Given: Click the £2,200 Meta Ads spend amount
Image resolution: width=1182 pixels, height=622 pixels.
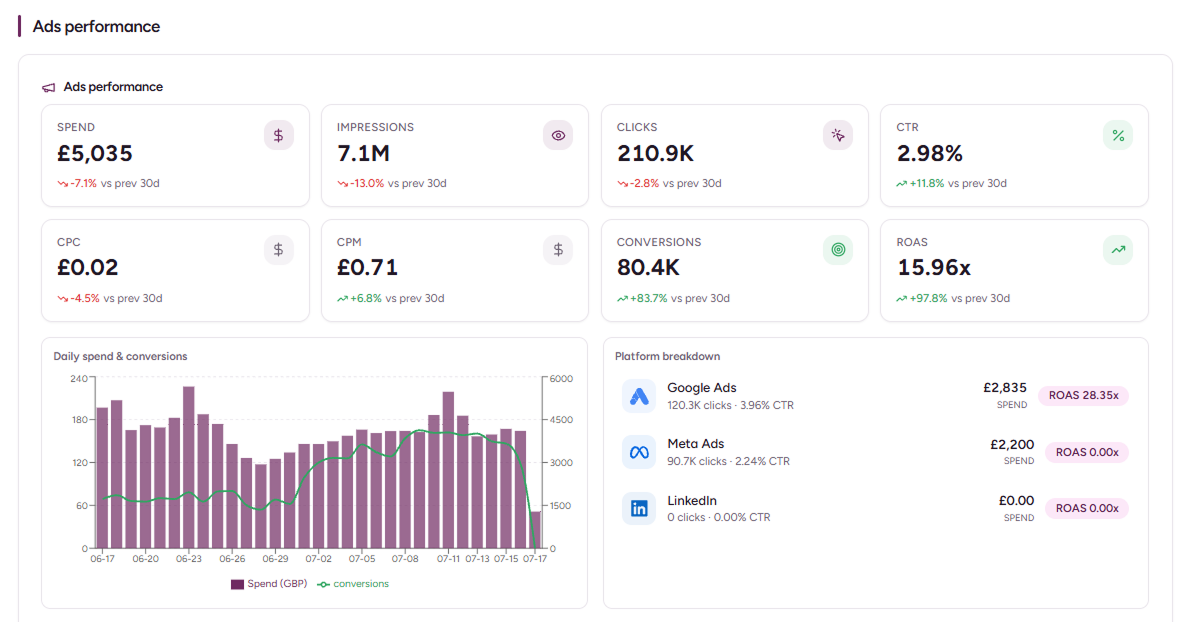Looking at the screenshot, I should click(1012, 444).
